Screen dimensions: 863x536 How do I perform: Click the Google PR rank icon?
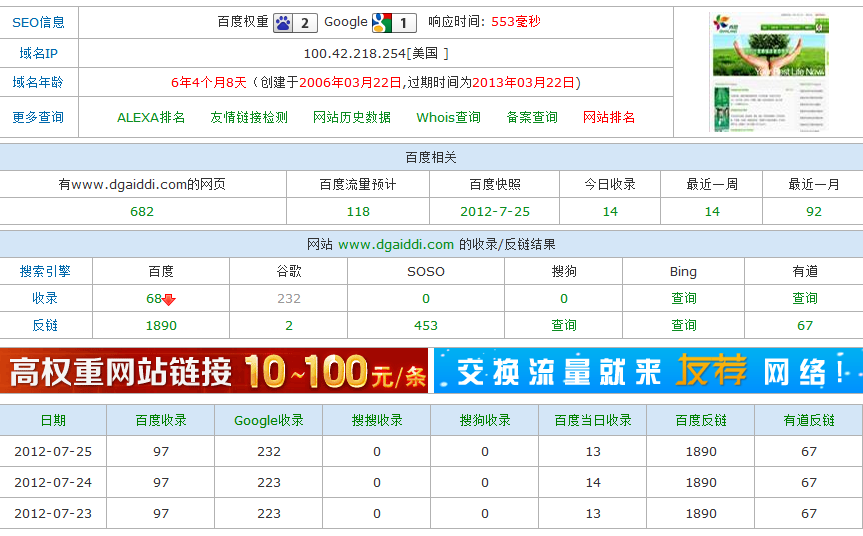(381, 23)
